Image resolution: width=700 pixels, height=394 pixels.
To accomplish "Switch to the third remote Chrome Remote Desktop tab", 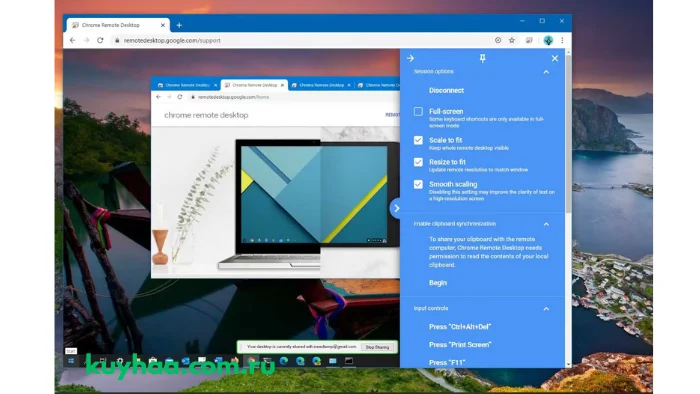I will [x=321, y=85].
